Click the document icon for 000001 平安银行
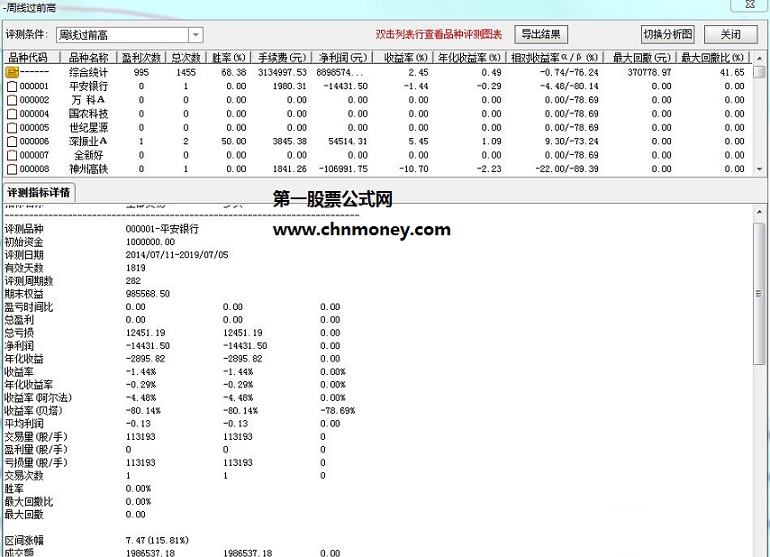 pos(12,86)
